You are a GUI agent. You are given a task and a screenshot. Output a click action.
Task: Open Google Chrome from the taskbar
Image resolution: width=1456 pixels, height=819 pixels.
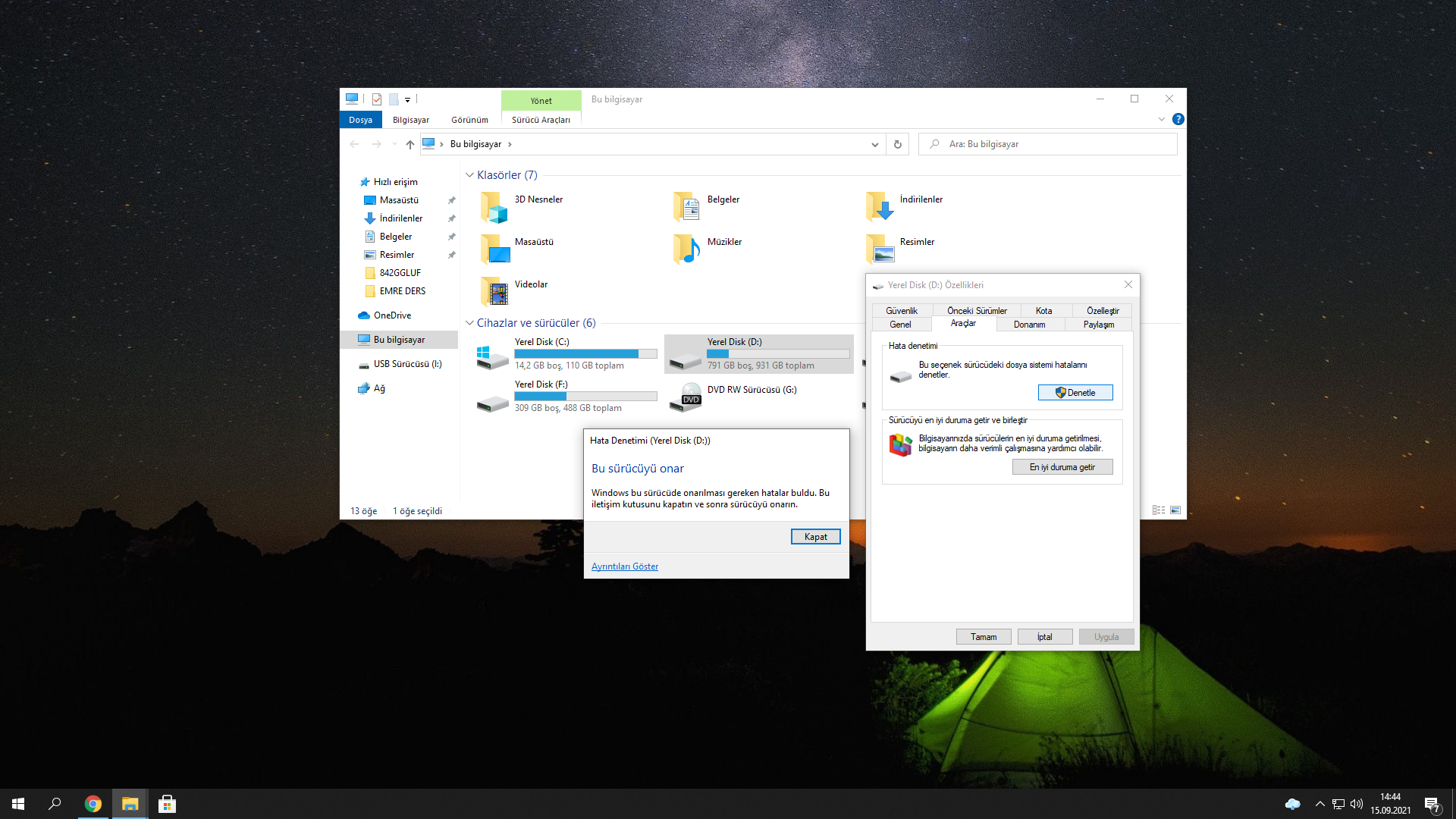tap(93, 804)
